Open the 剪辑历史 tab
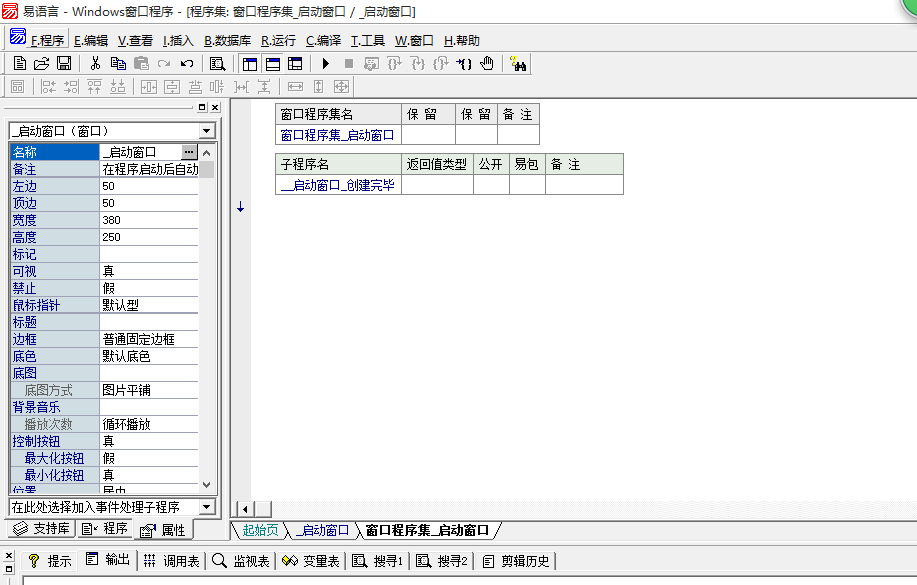 click(516, 561)
